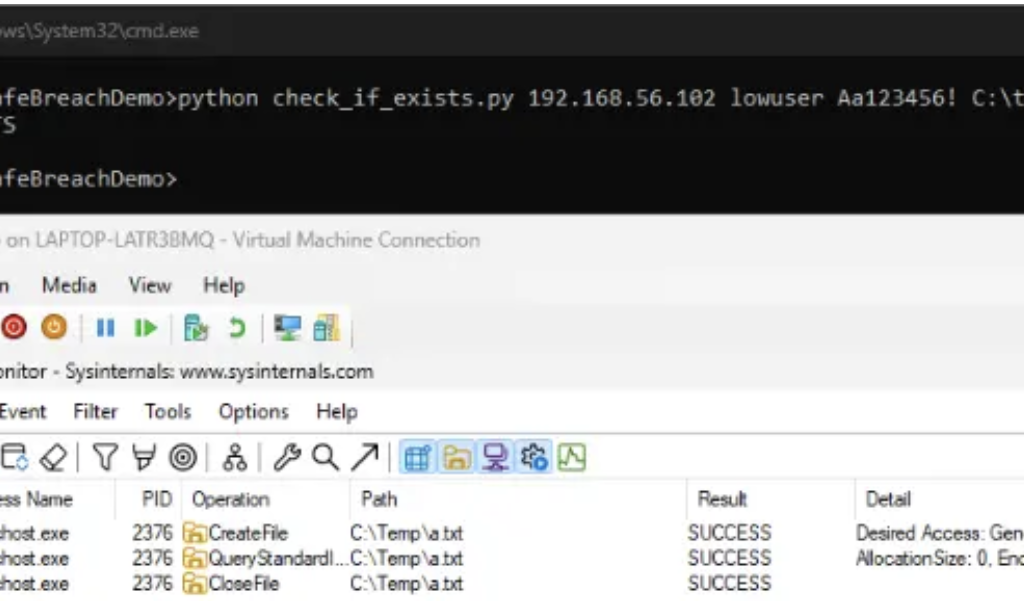Open the Tools menu in Process Monitor

167,411
